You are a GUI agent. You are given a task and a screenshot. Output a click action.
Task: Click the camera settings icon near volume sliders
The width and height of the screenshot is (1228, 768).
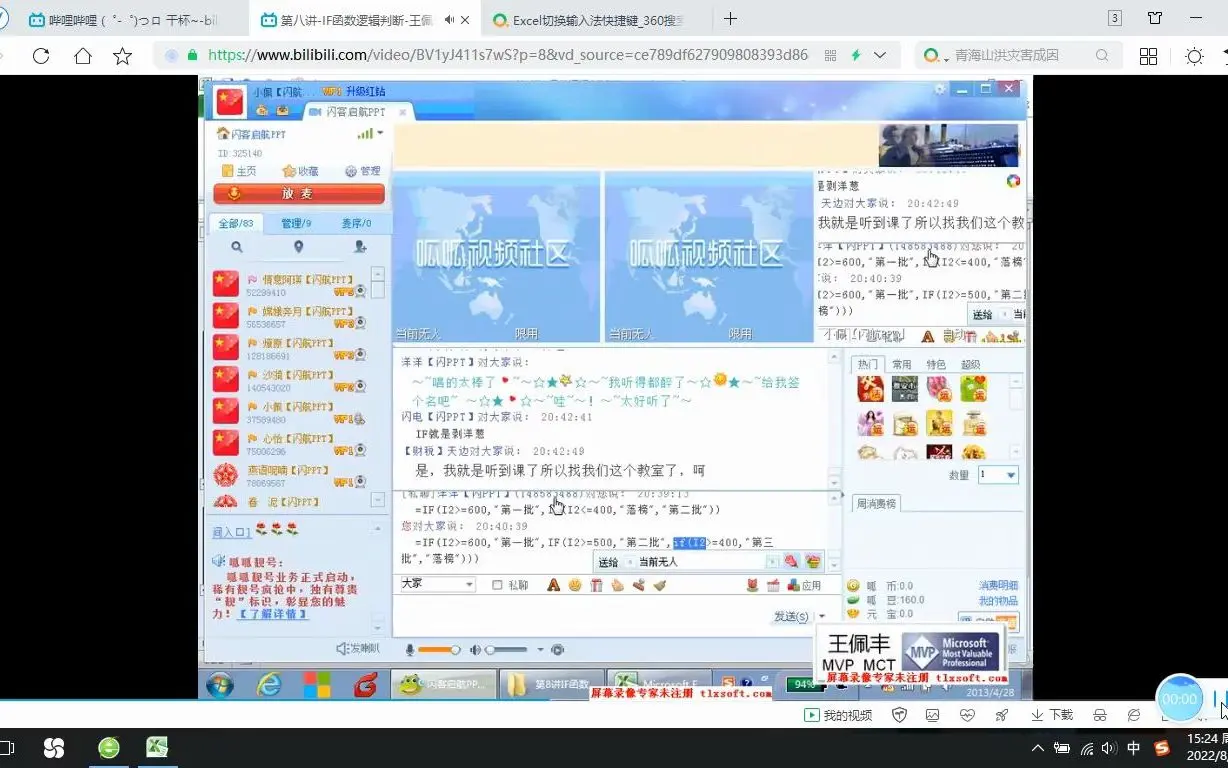coord(558,650)
